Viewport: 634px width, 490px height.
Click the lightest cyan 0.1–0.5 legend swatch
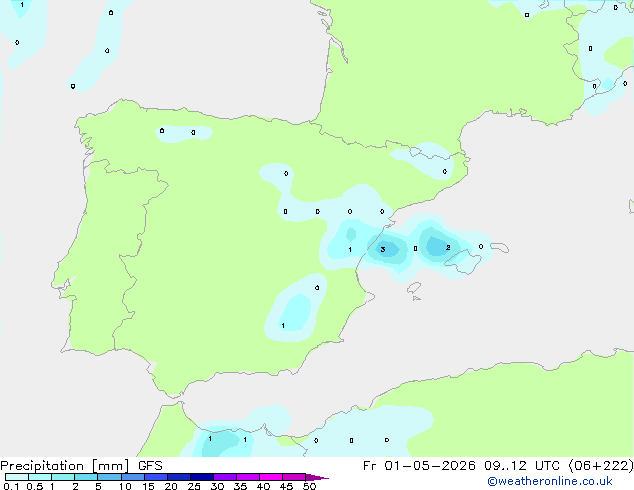pos(17,477)
